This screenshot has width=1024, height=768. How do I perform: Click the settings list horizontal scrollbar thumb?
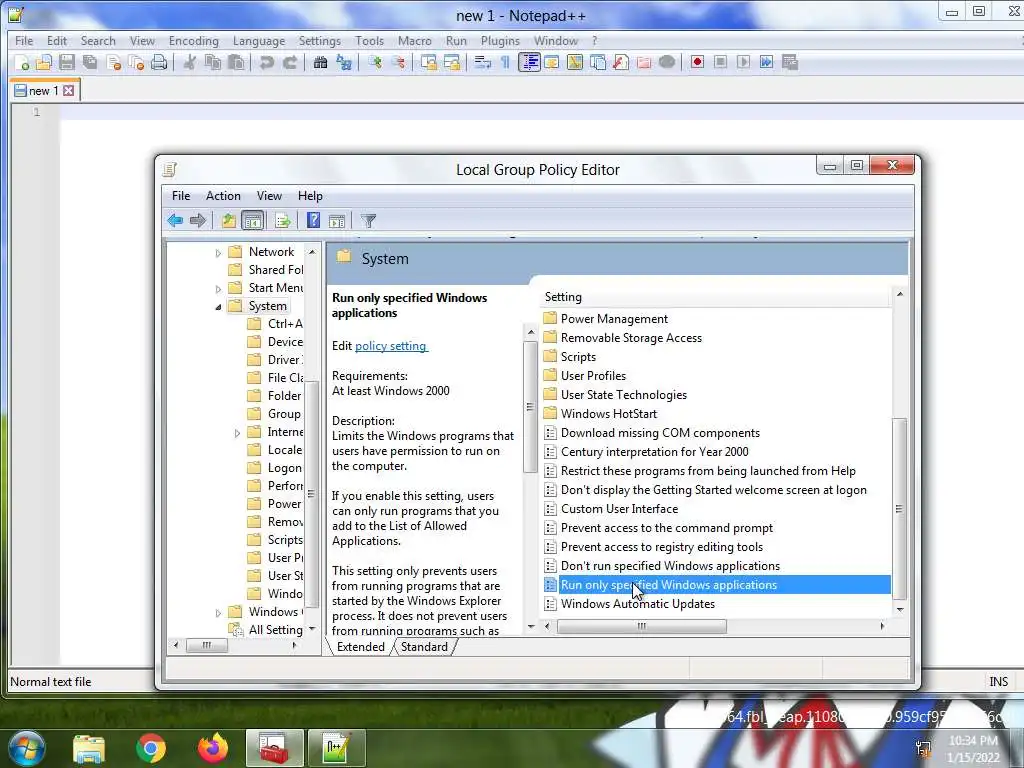[x=641, y=626]
